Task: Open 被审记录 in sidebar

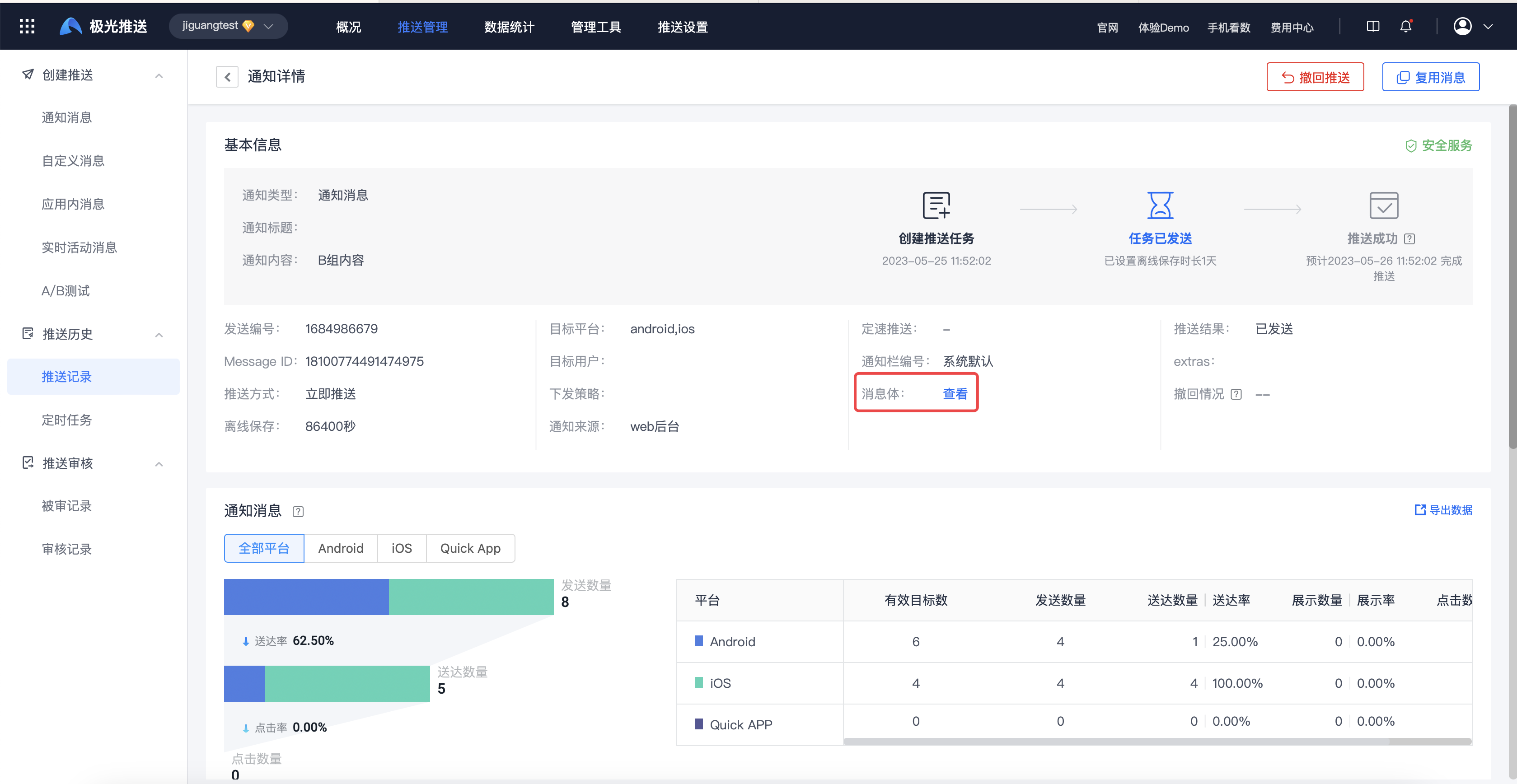Action: (x=66, y=506)
